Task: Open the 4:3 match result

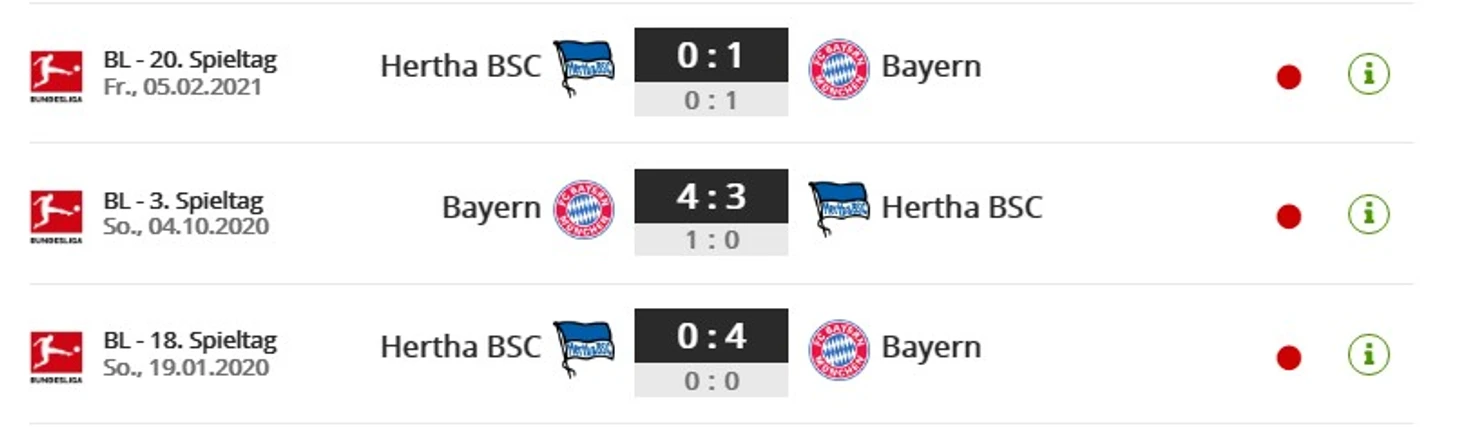Action: tap(711, 196)
